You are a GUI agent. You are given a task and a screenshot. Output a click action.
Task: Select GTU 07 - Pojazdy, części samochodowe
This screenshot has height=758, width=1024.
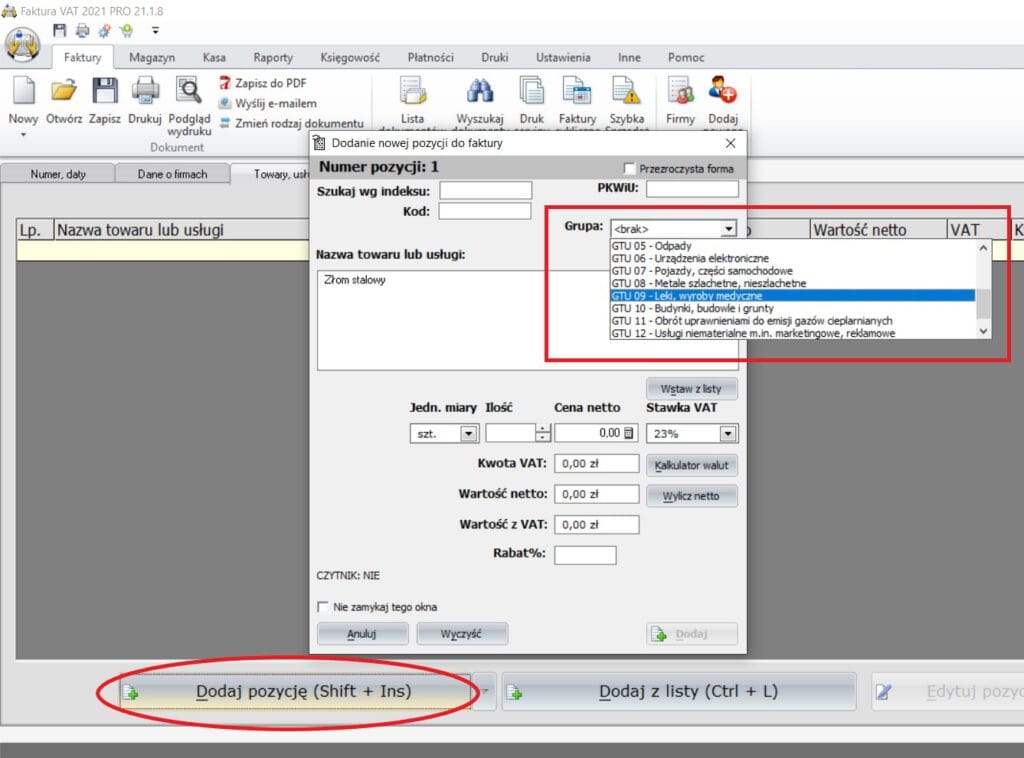[x=702, y=271]
